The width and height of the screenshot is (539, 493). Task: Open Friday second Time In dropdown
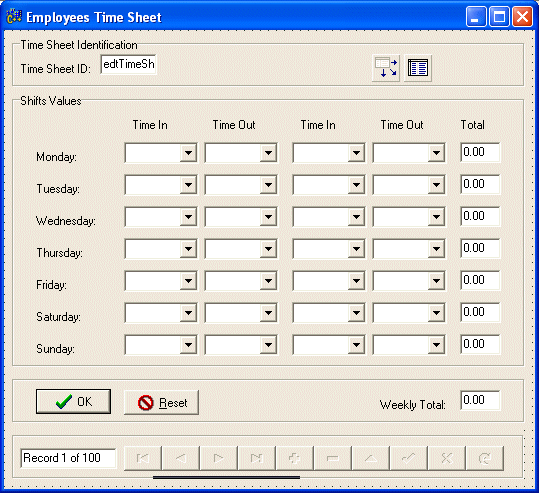tap(356, 281)
